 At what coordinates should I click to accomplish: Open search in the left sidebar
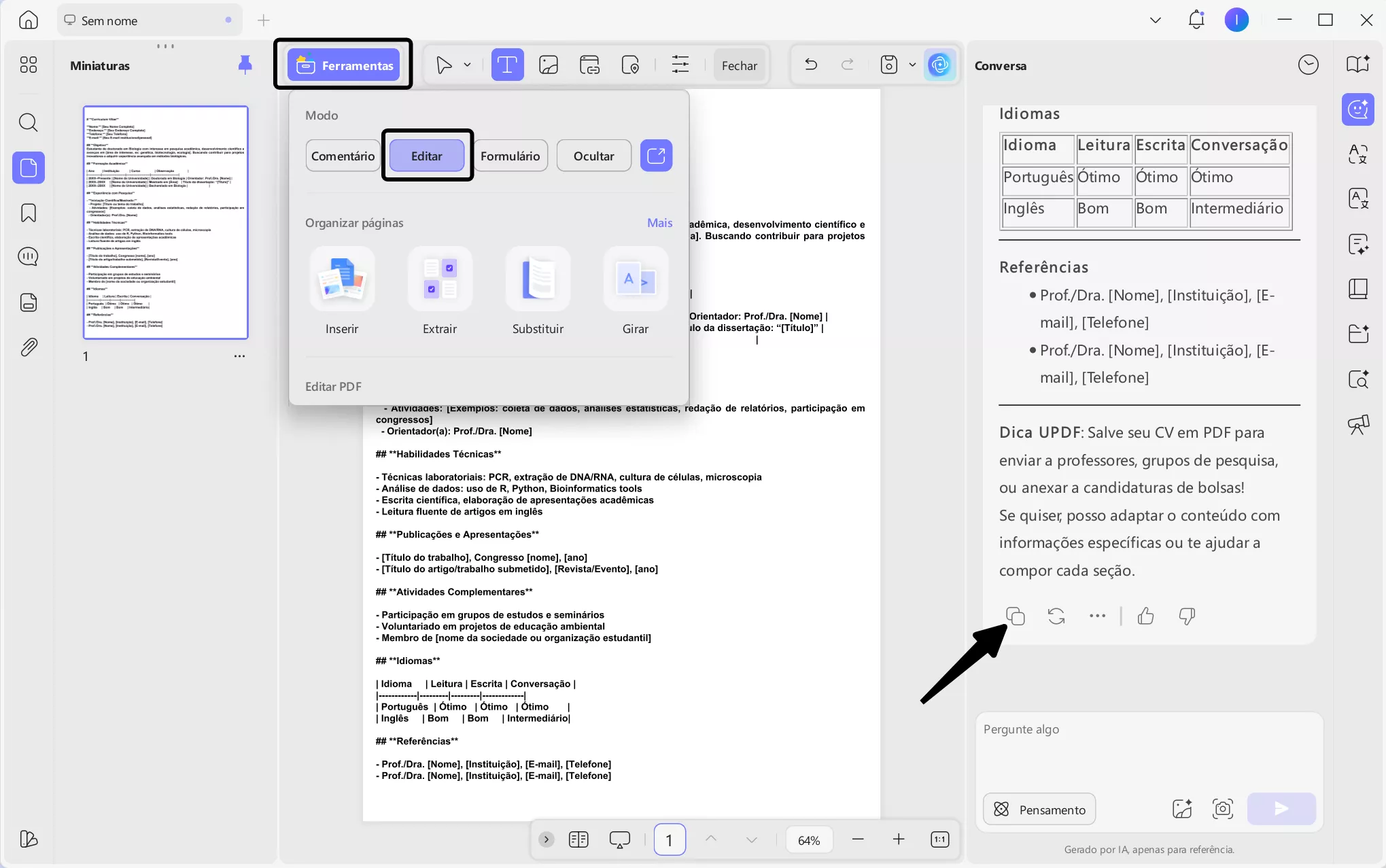coord(29,123)
